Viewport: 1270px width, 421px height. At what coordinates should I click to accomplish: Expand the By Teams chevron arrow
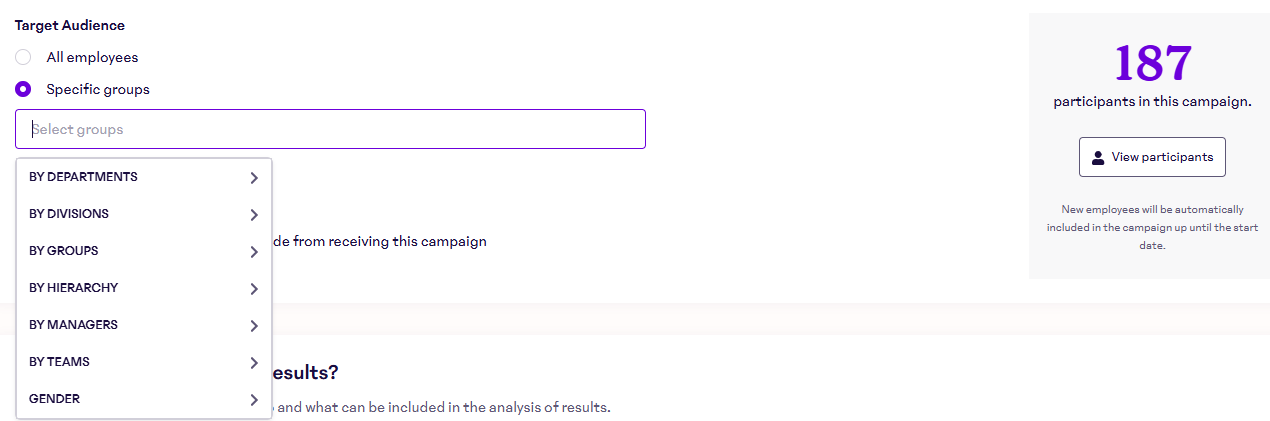(254, 363)
